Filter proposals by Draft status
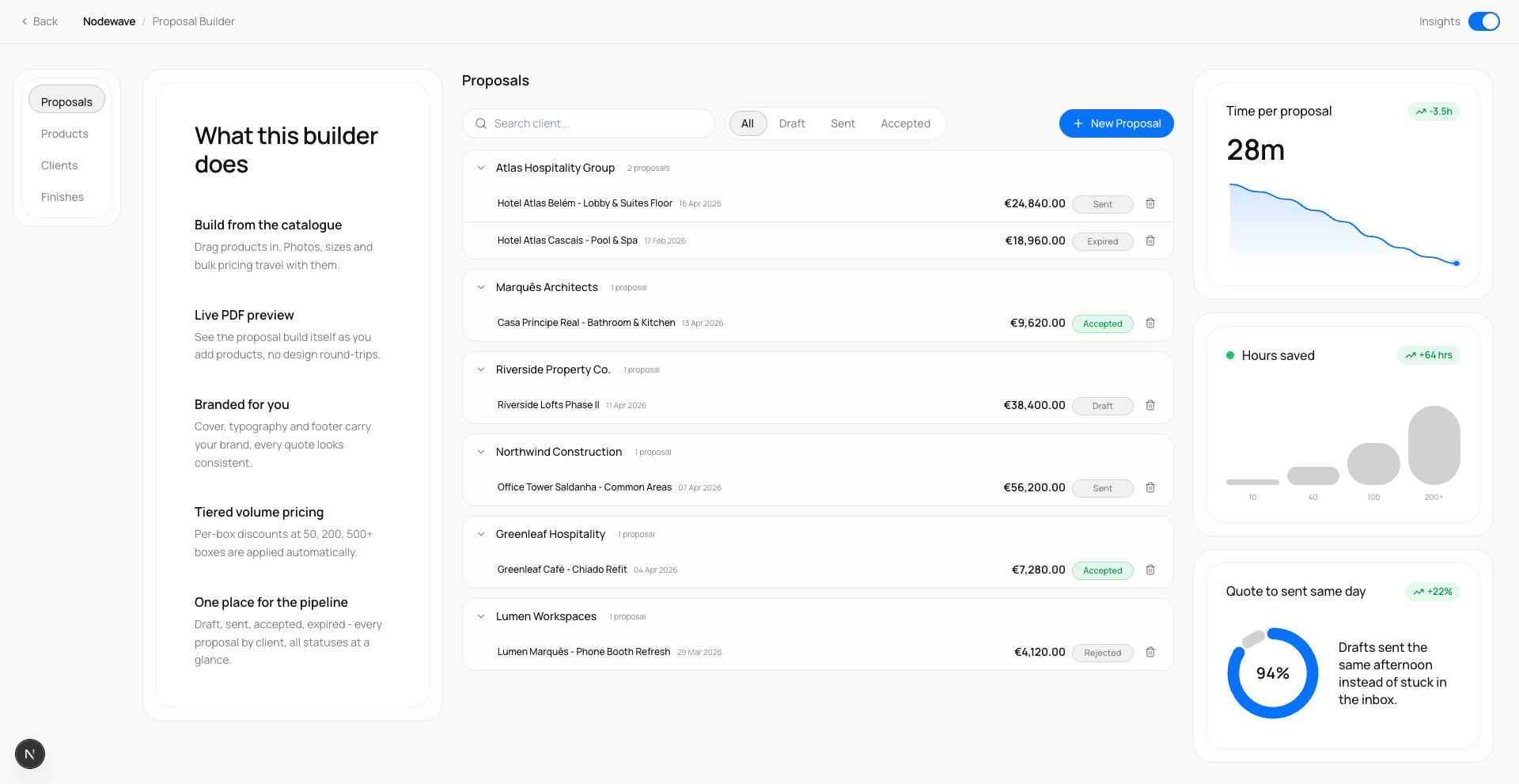 (791, 123)
